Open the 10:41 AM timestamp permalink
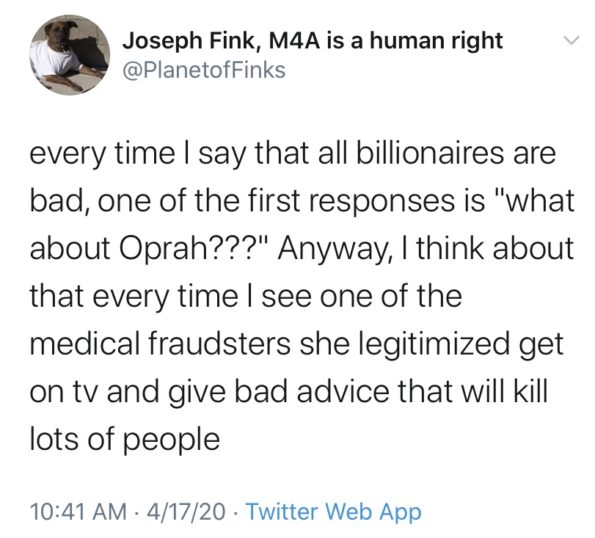This screenshot has height=538, width=595. point(79,511)
